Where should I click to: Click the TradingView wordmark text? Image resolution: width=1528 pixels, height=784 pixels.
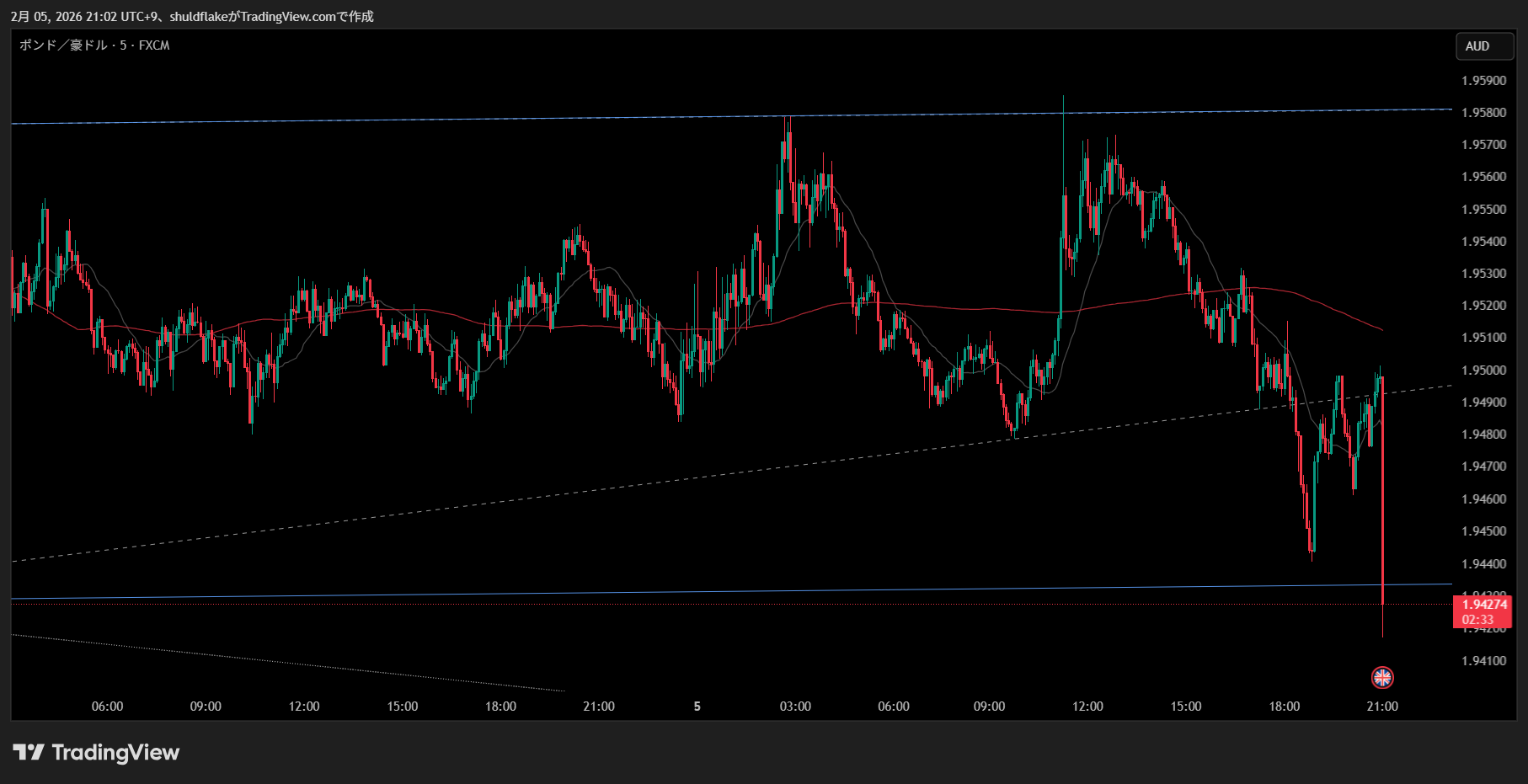(x=115, y=752)
